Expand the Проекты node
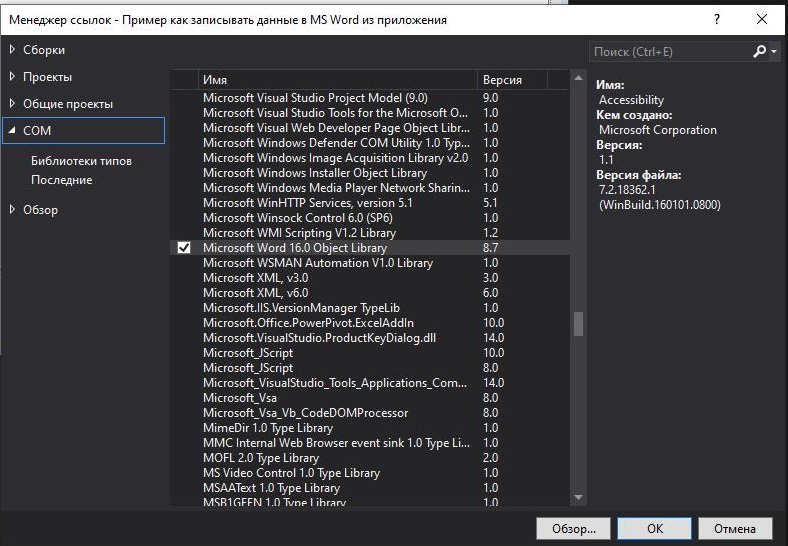 point(13,76)
